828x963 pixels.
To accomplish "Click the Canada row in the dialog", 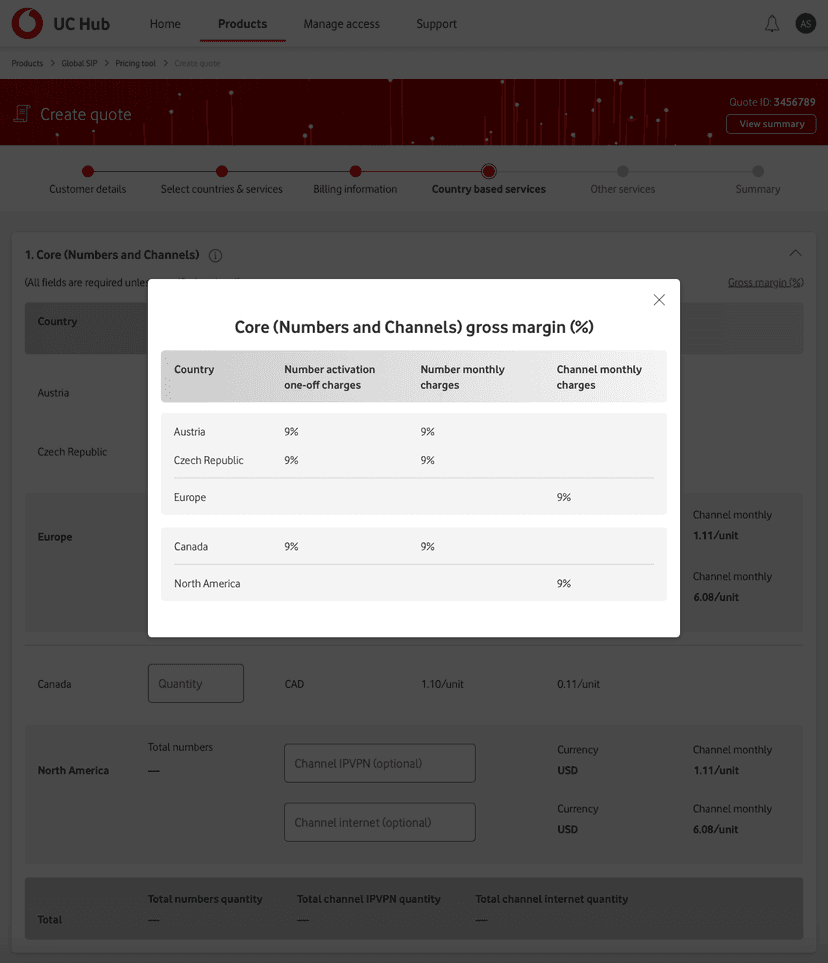I will (413, 546).
